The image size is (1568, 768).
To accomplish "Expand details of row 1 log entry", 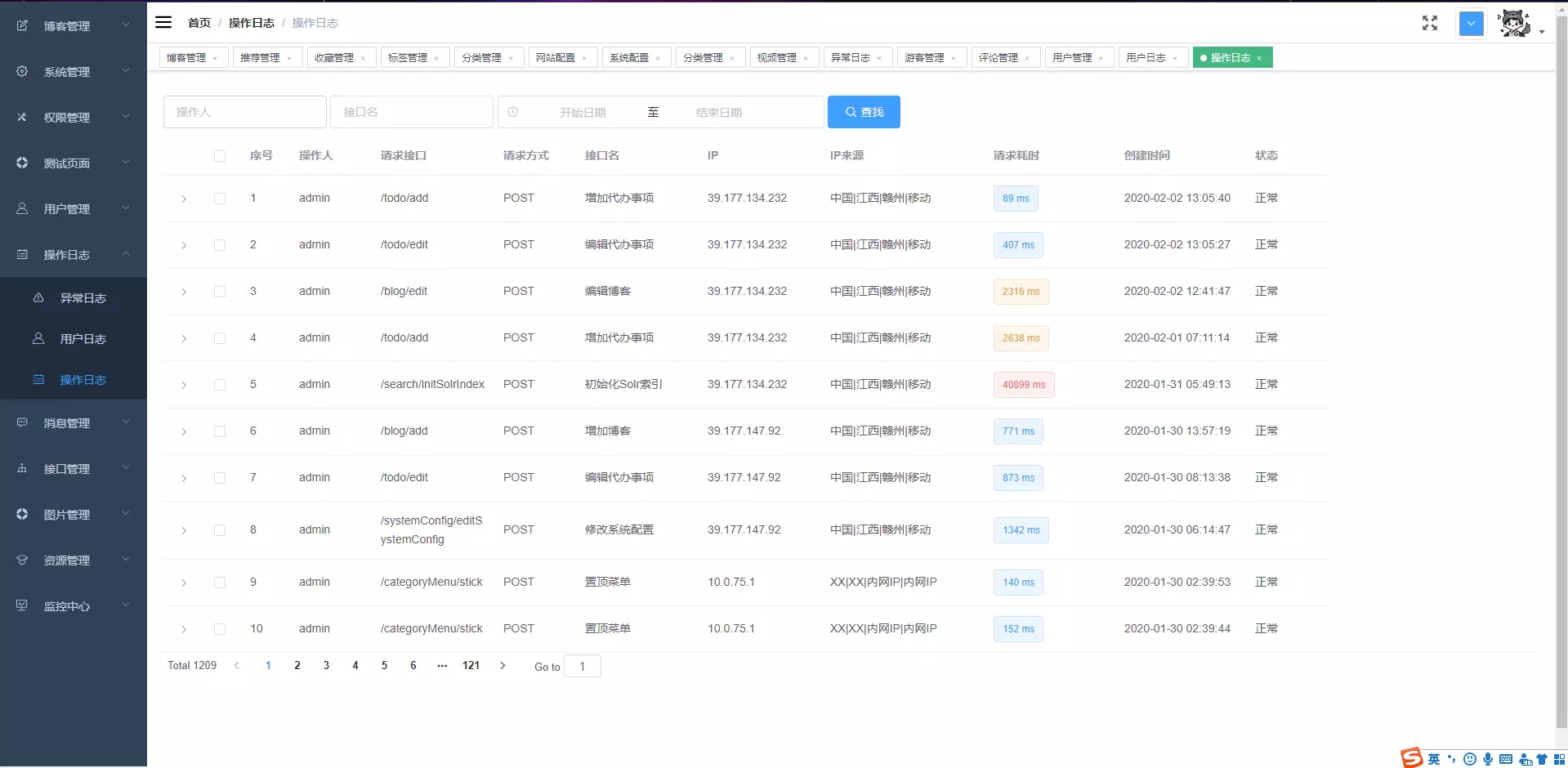I will point(184,199).
